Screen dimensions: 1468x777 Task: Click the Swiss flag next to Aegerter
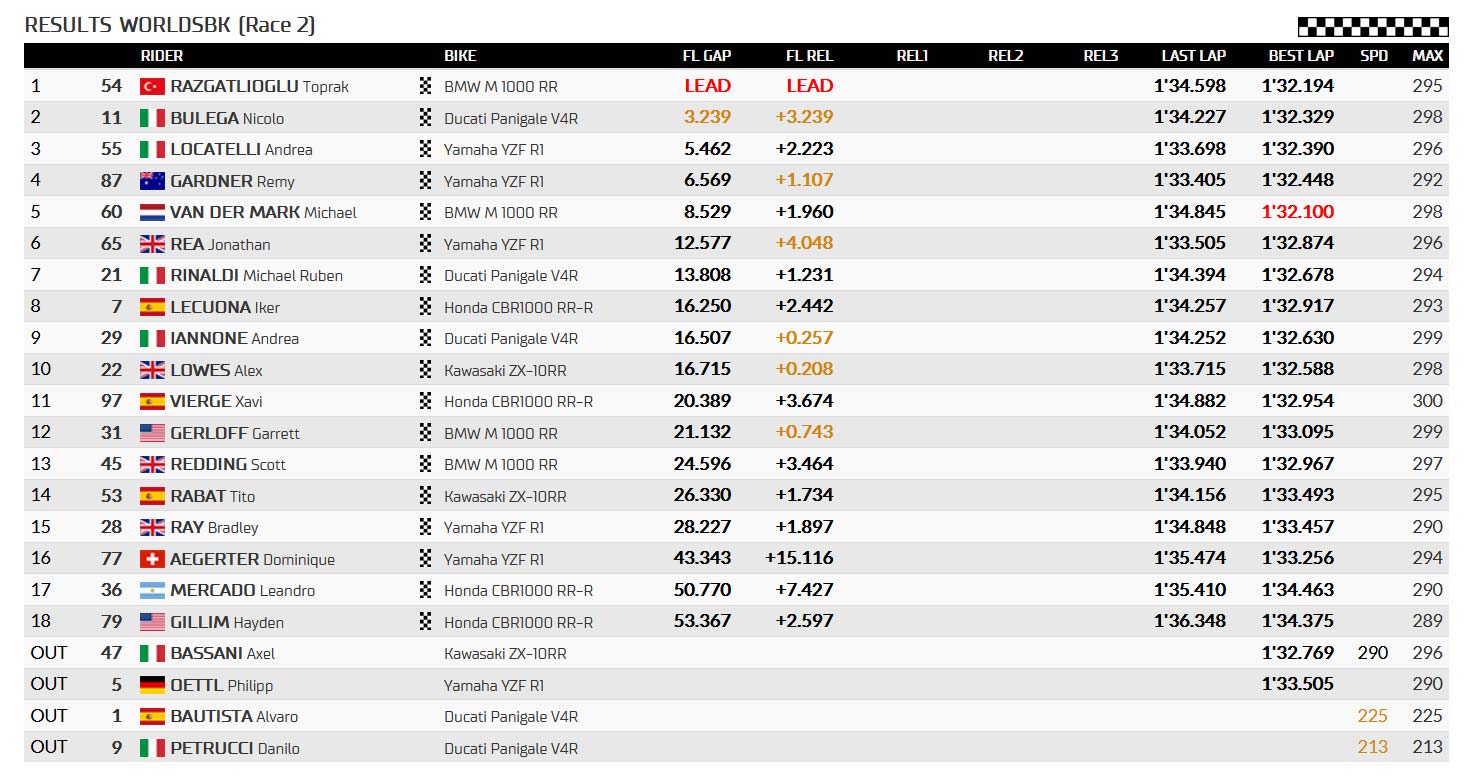coord(152,559)
